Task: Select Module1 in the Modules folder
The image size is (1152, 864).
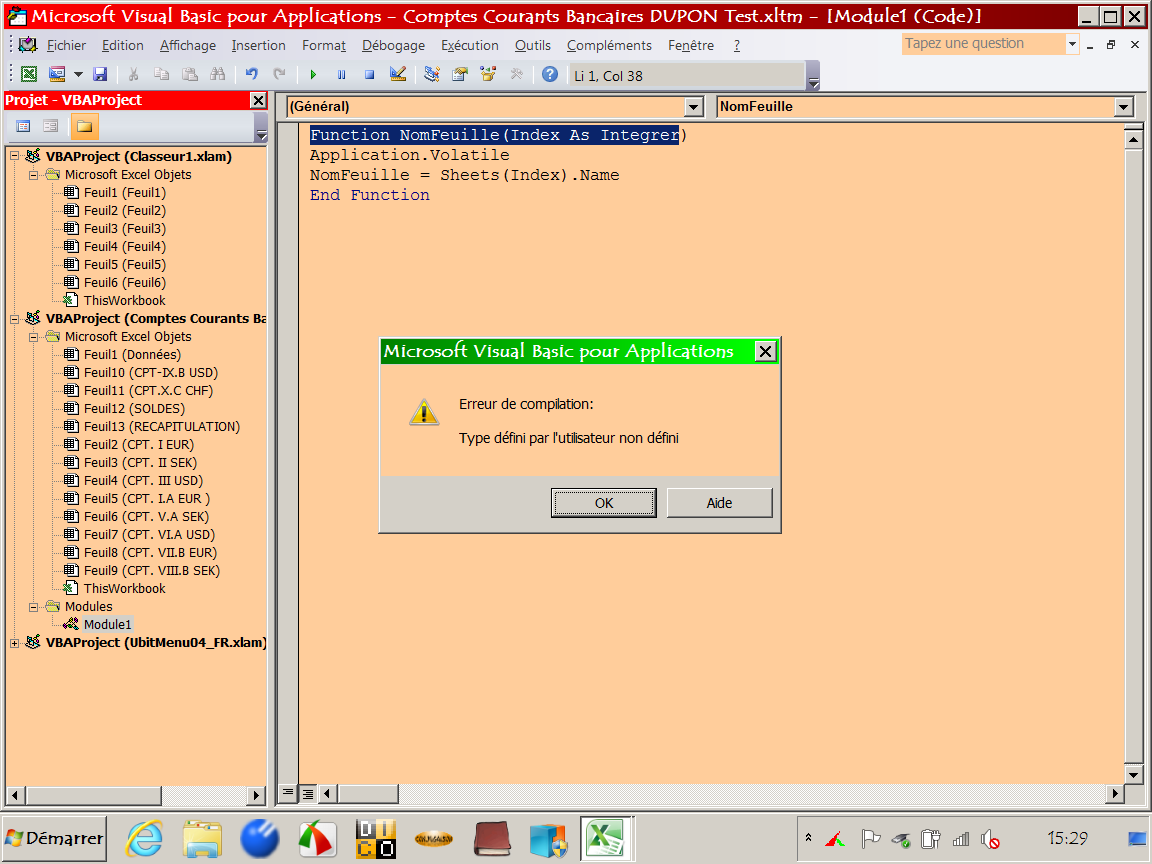Action: coord(107,624)
